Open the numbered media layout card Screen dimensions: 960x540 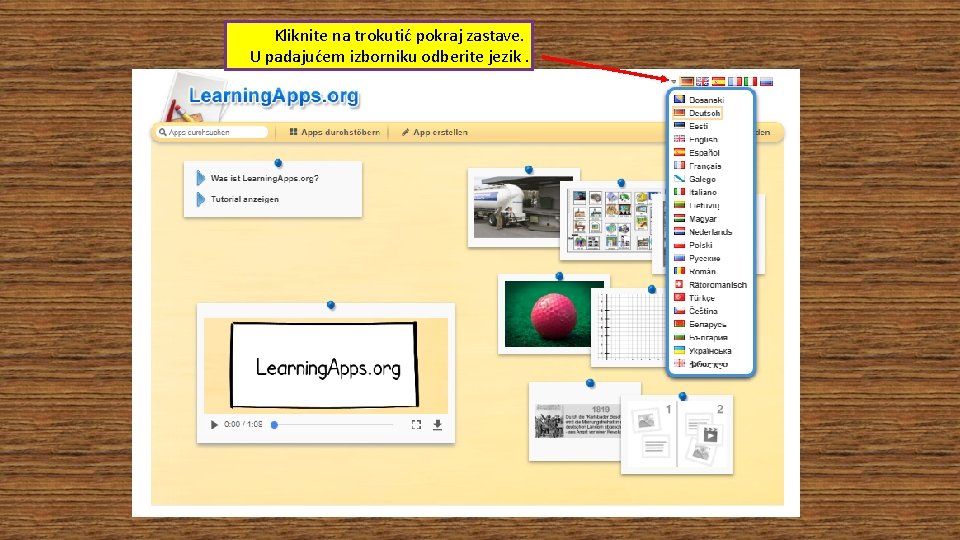[x=677, y=435]
